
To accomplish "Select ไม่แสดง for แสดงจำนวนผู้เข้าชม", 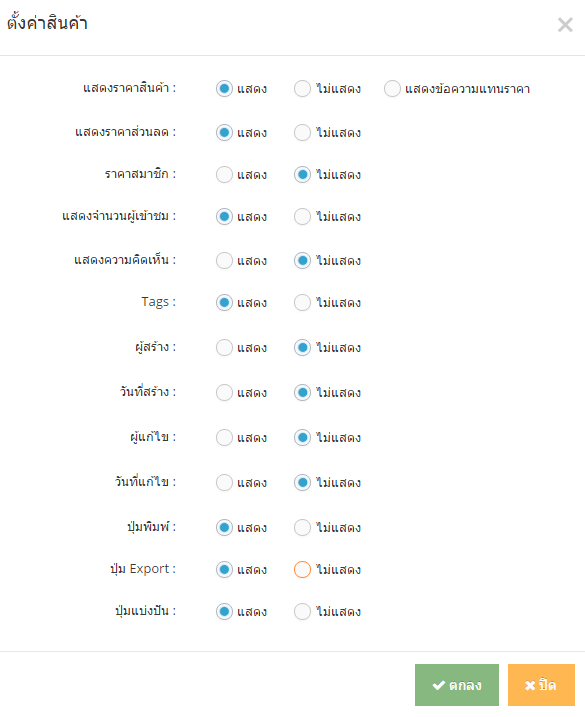I will coord(302,217).
